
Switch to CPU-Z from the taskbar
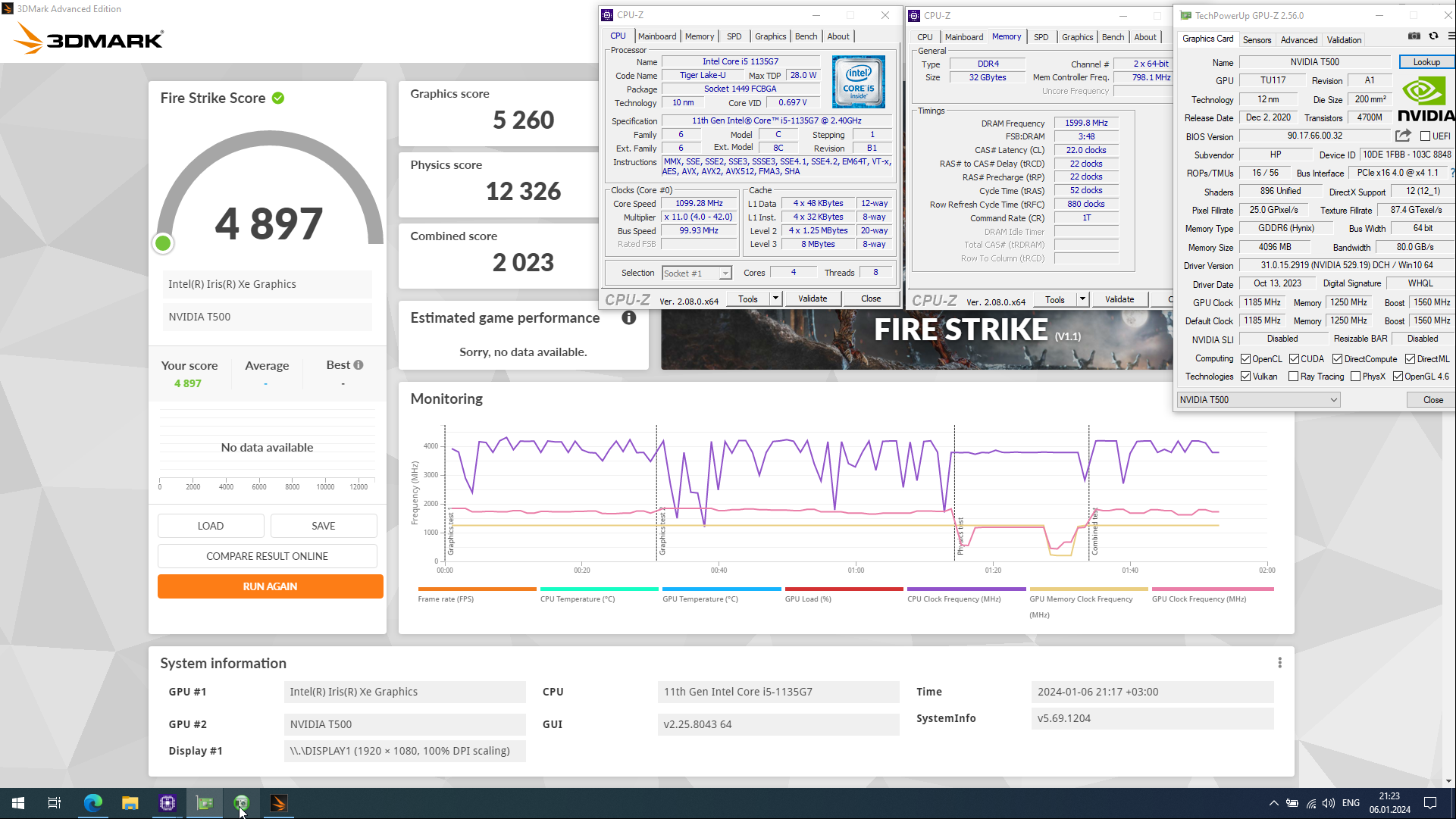coord(167,803)
